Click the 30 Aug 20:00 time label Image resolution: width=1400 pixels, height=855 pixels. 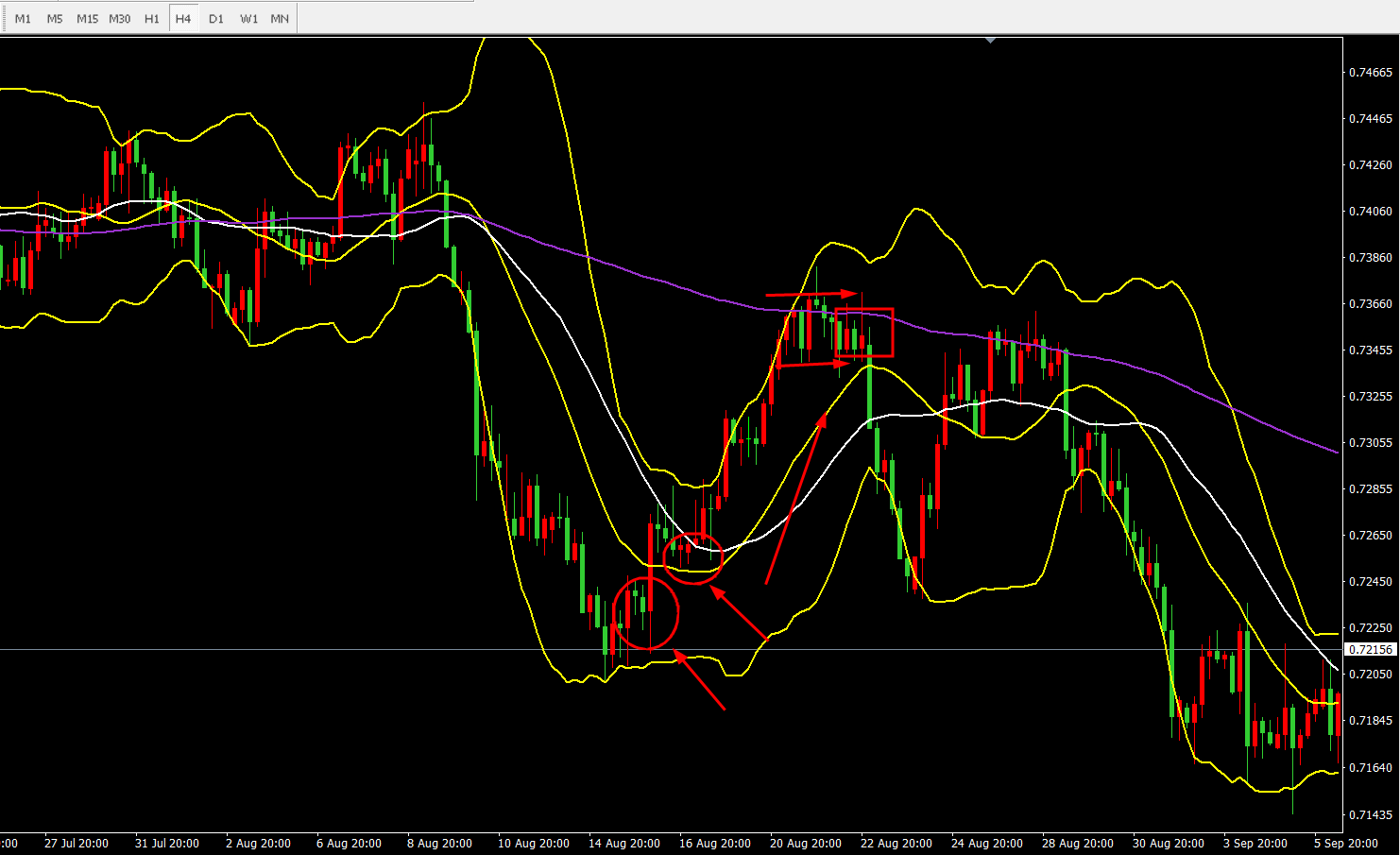pyautogui.click(x=1169, y=843)
